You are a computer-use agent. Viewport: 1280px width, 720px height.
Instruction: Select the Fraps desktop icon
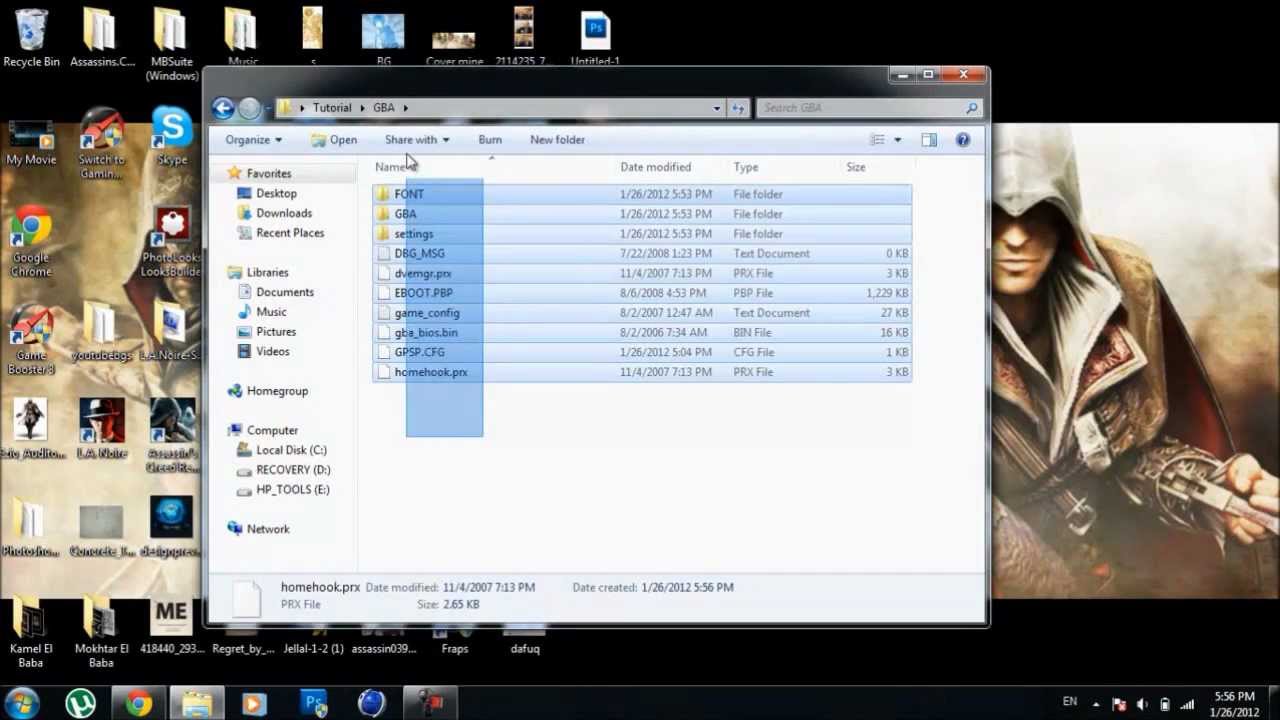click(x=454, y=640)
